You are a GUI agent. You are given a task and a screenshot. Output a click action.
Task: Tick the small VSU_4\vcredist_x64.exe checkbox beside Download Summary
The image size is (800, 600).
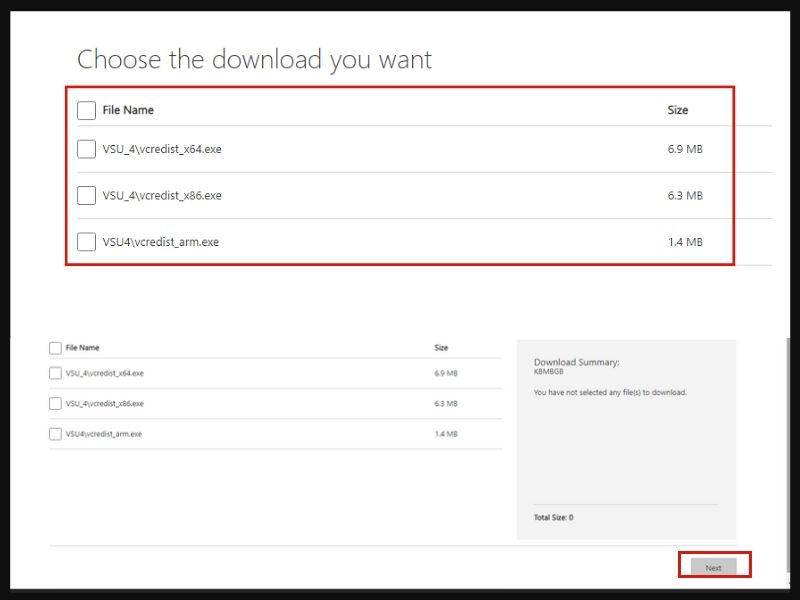(55, 373)
